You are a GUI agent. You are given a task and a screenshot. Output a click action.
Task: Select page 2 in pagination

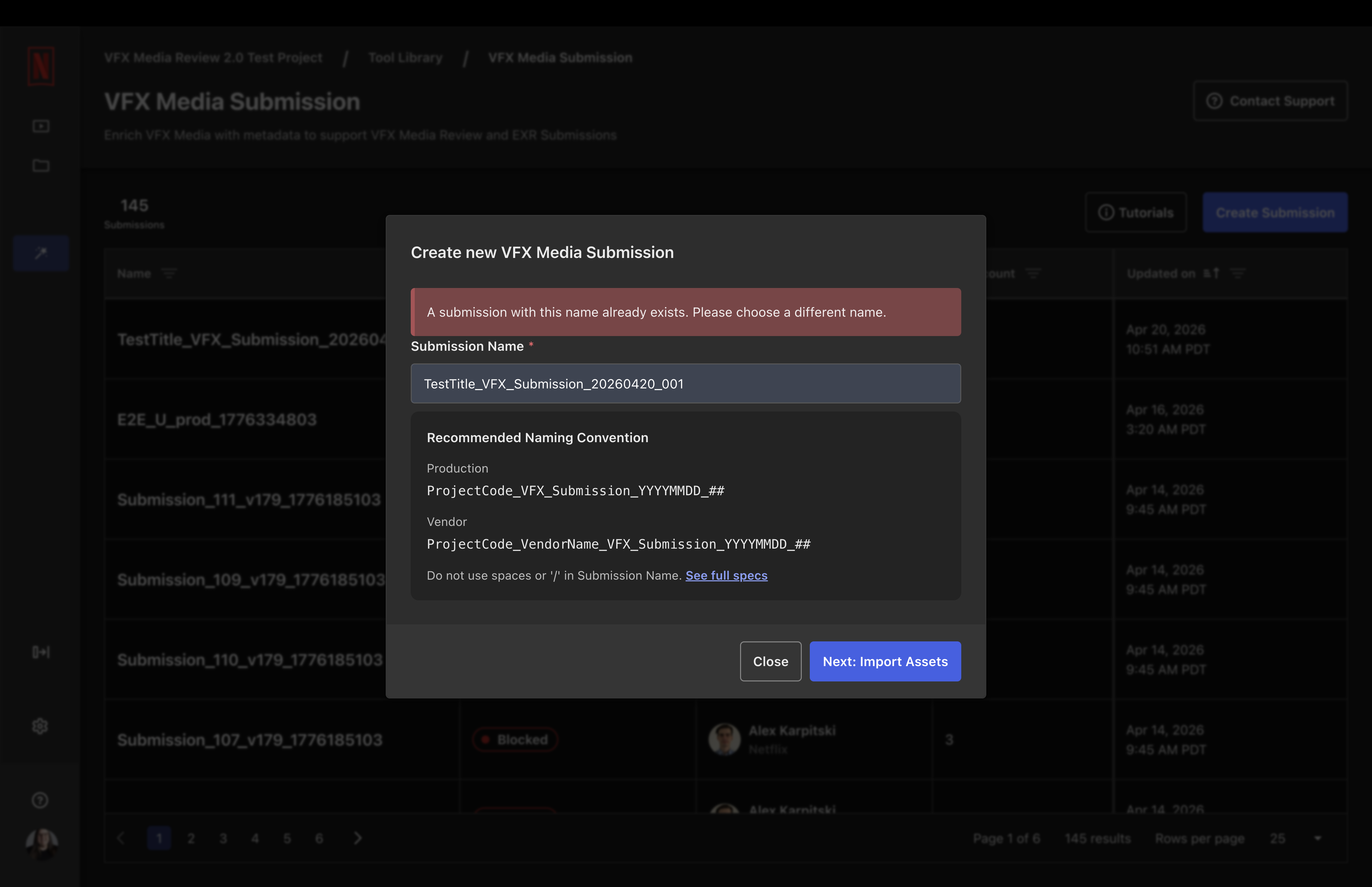click(191, 838)
